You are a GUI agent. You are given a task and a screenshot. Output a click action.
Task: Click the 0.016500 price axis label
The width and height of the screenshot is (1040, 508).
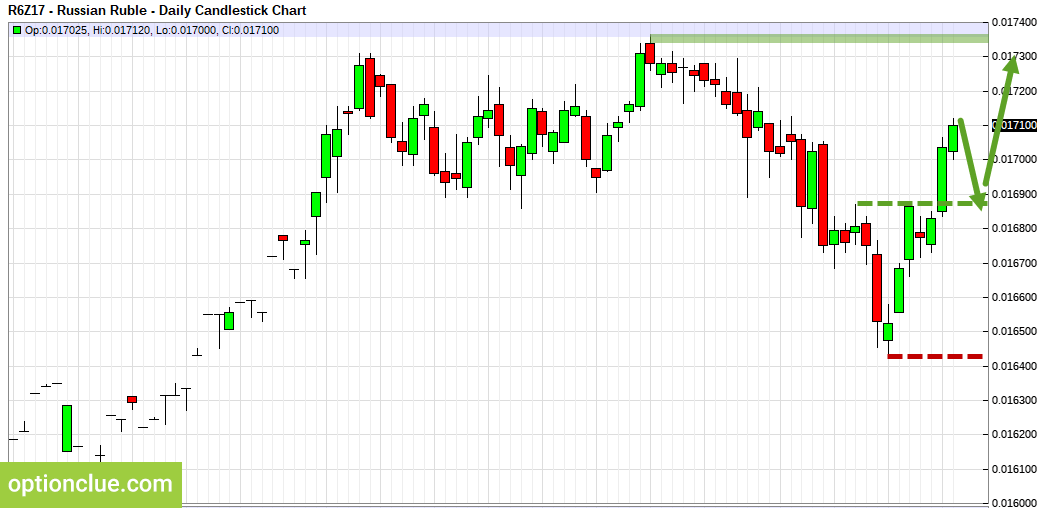[1014, 331]
